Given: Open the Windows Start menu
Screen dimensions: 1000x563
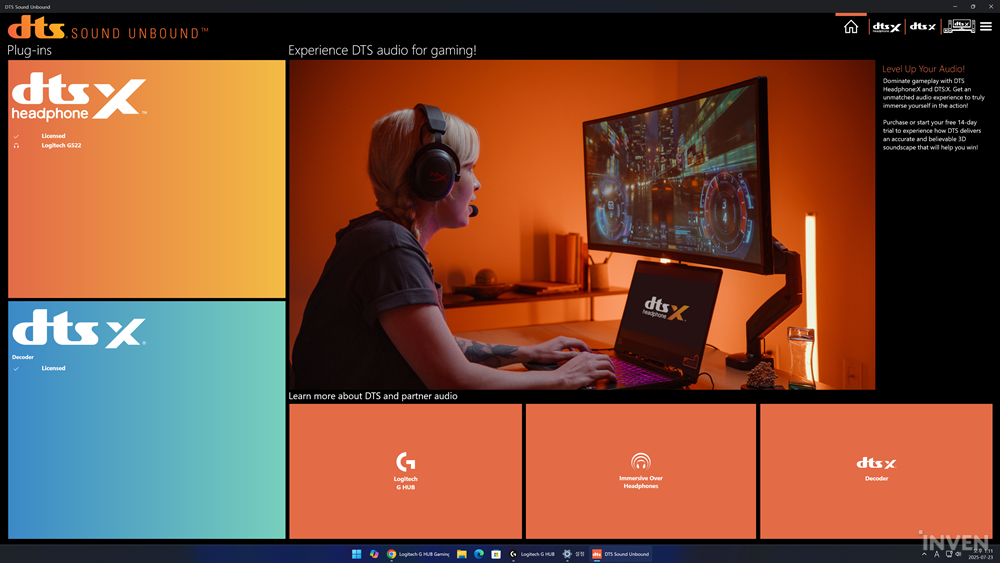Looking at the screenshot, I should [357, 554].
